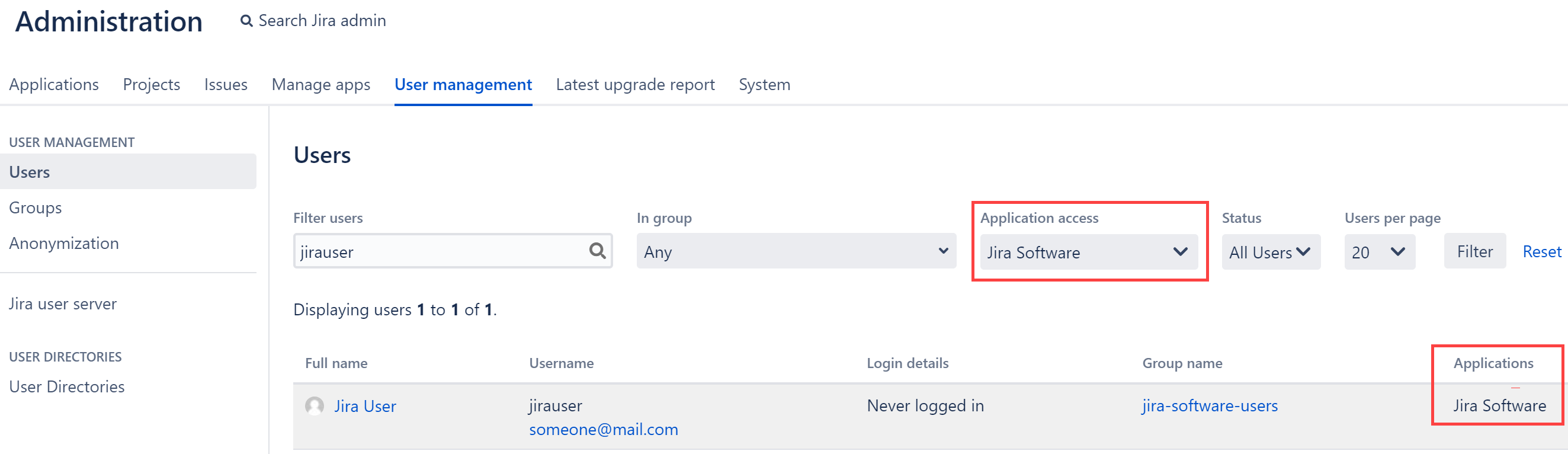Click the Never logged in cell
Image resolution: width=1568 pixels, height=454 pixels.
925,406
